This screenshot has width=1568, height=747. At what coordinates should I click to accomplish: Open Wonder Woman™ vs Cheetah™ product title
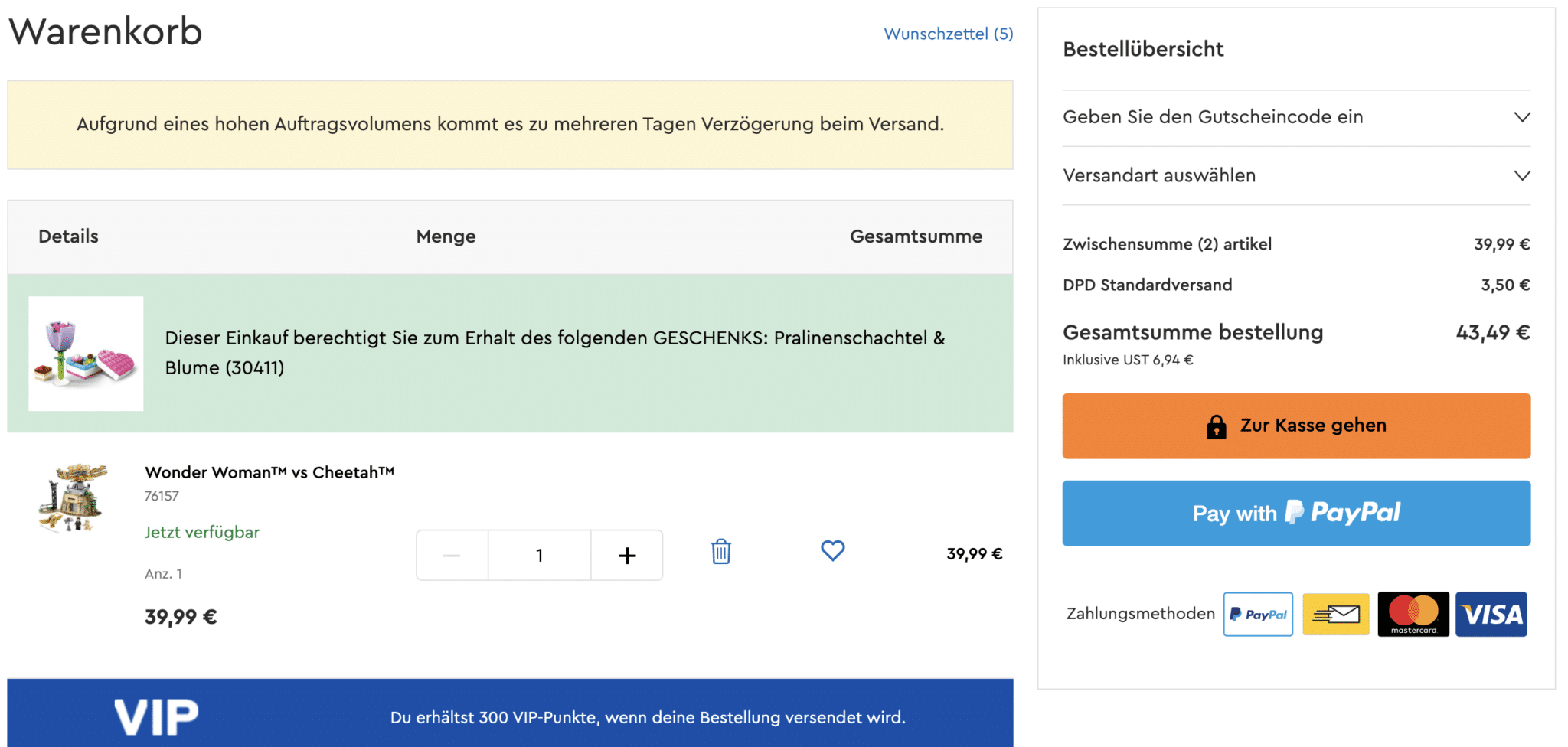tap(269, 472)
